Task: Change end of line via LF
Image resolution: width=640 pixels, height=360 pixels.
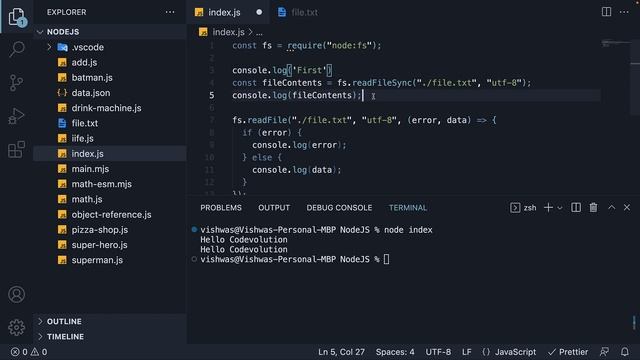Action: (x=467, y=352)
